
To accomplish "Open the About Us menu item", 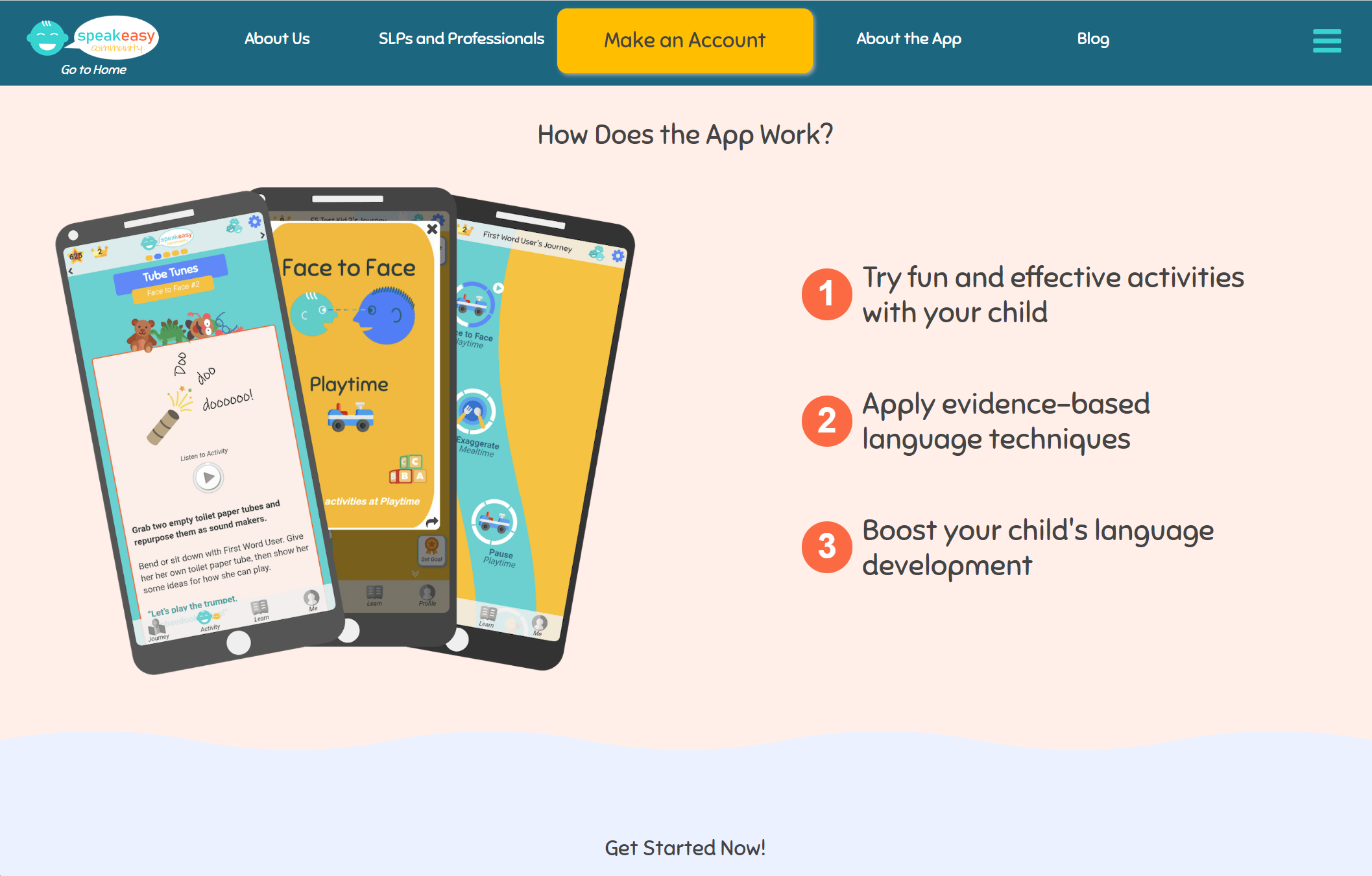I will [x=278, y=38].
